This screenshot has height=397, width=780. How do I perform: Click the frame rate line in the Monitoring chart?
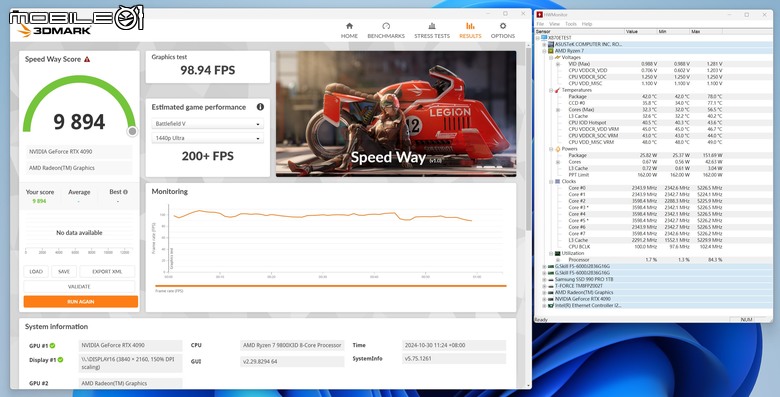[x=323, y=215]
